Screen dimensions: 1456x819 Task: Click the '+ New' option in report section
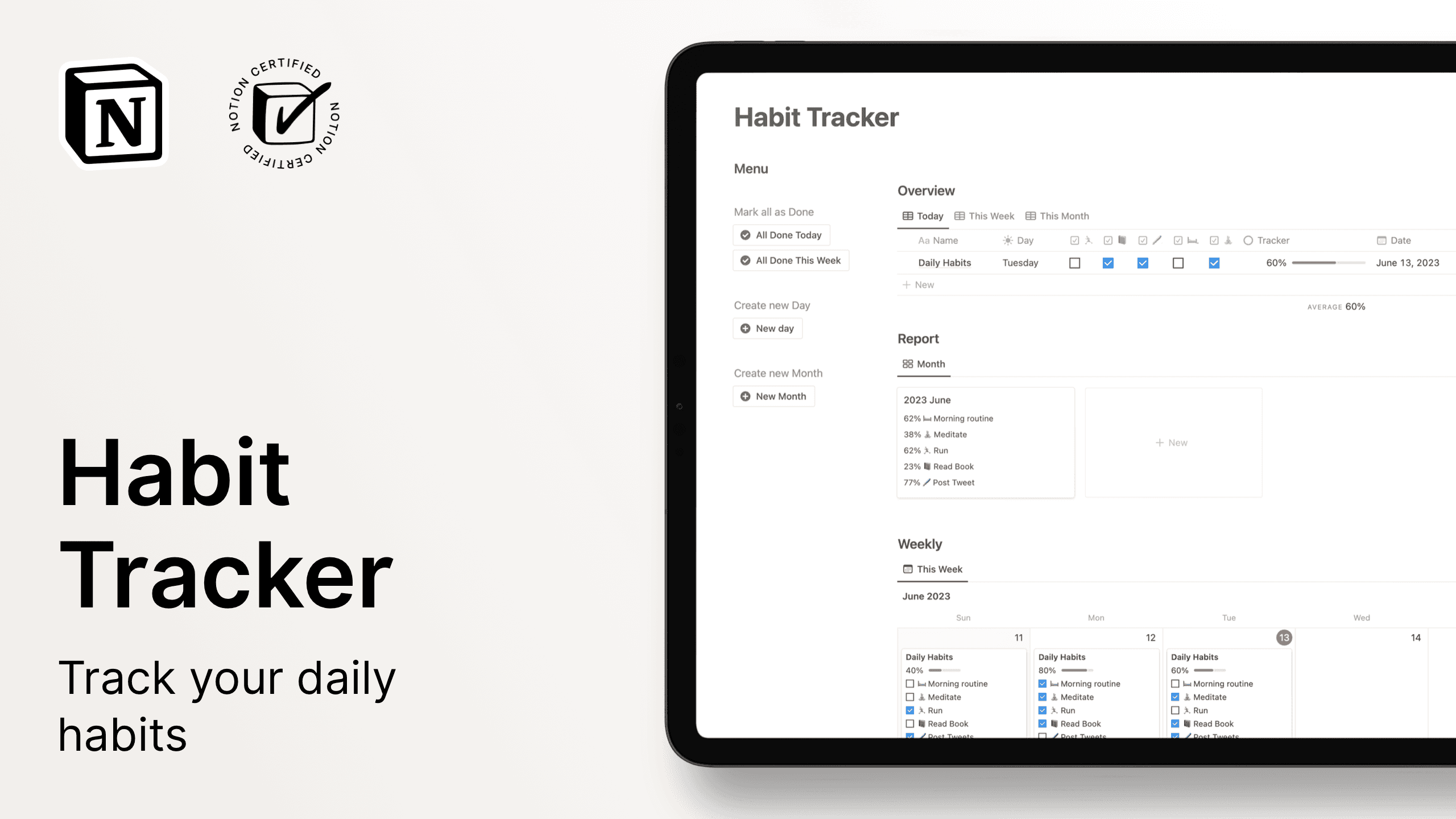coord(1171,442)
